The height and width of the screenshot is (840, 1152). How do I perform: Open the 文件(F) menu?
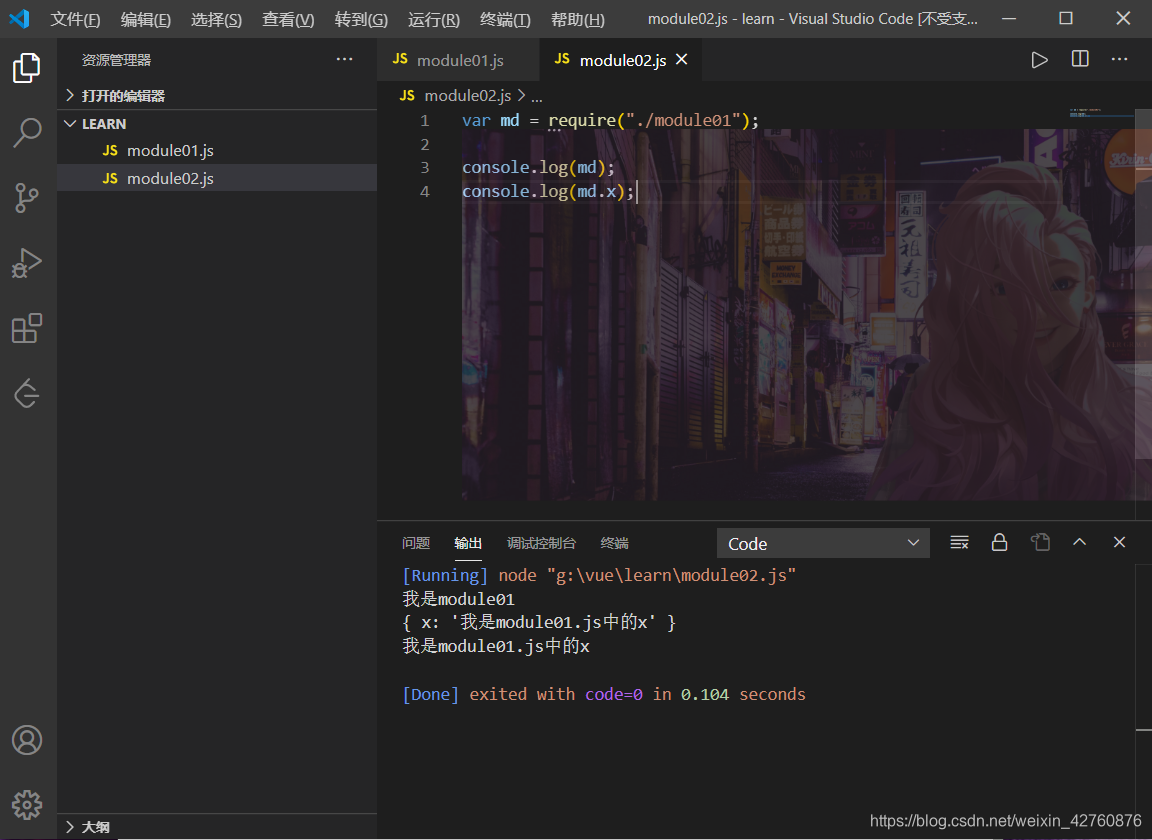click(75, 19)
